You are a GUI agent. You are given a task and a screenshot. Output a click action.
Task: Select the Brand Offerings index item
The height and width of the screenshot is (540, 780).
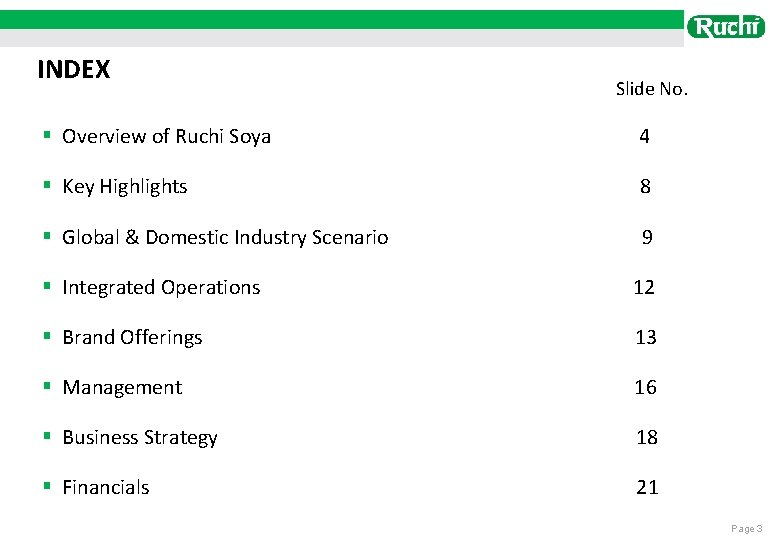[x=132, y=338]
